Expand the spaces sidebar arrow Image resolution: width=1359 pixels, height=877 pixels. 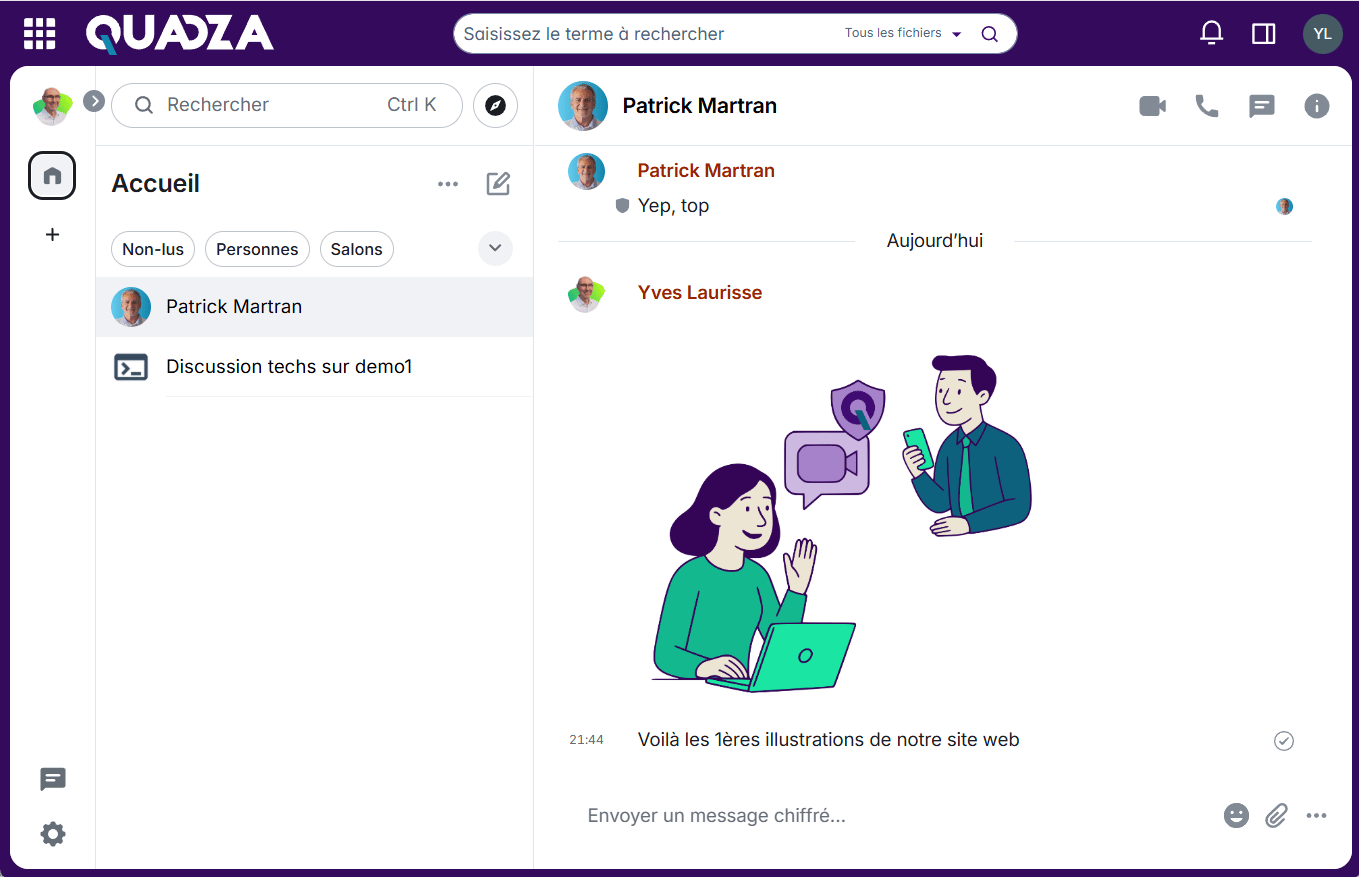pyautogui.click(x=94, y=101)
